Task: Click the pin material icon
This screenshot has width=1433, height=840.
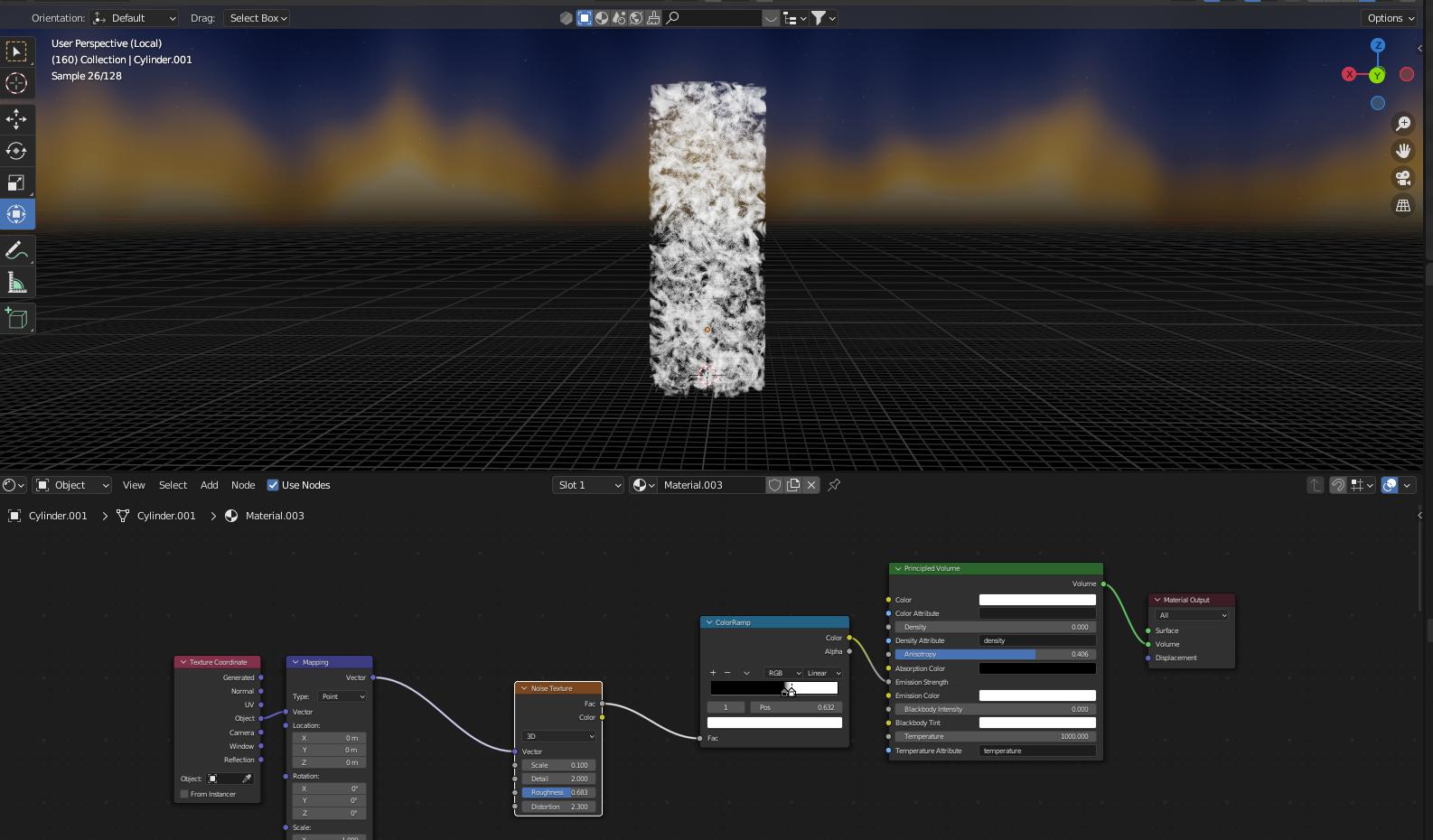Action: coord(834,485)
